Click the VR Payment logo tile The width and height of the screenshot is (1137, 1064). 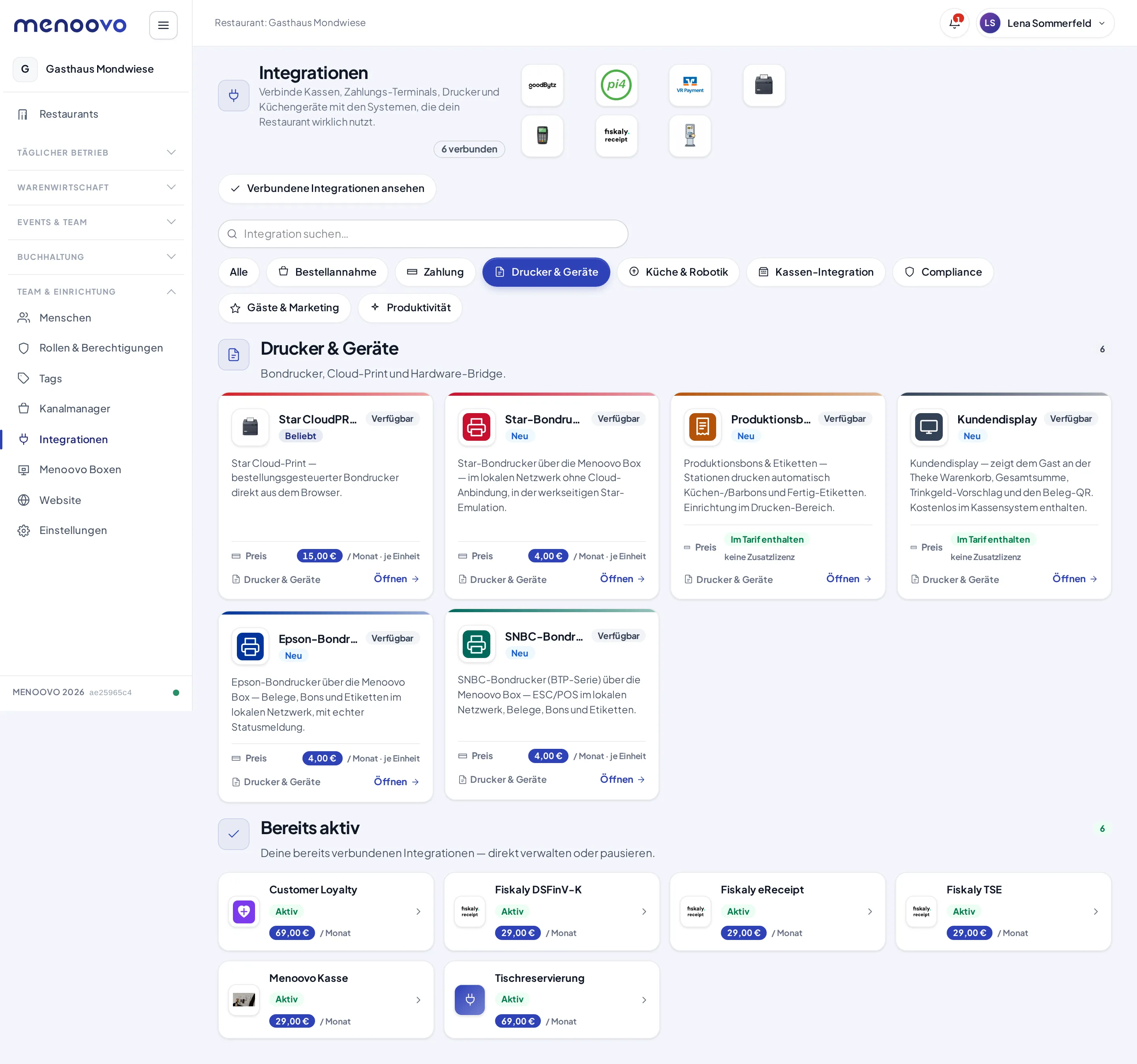pos(690,85)
